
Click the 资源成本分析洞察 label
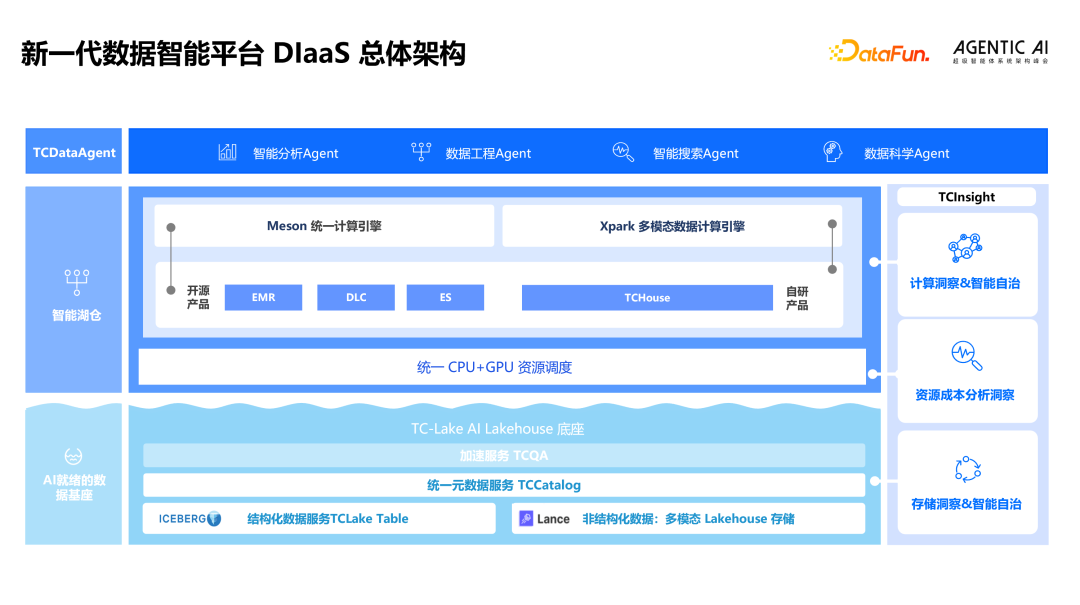(965, 396)
